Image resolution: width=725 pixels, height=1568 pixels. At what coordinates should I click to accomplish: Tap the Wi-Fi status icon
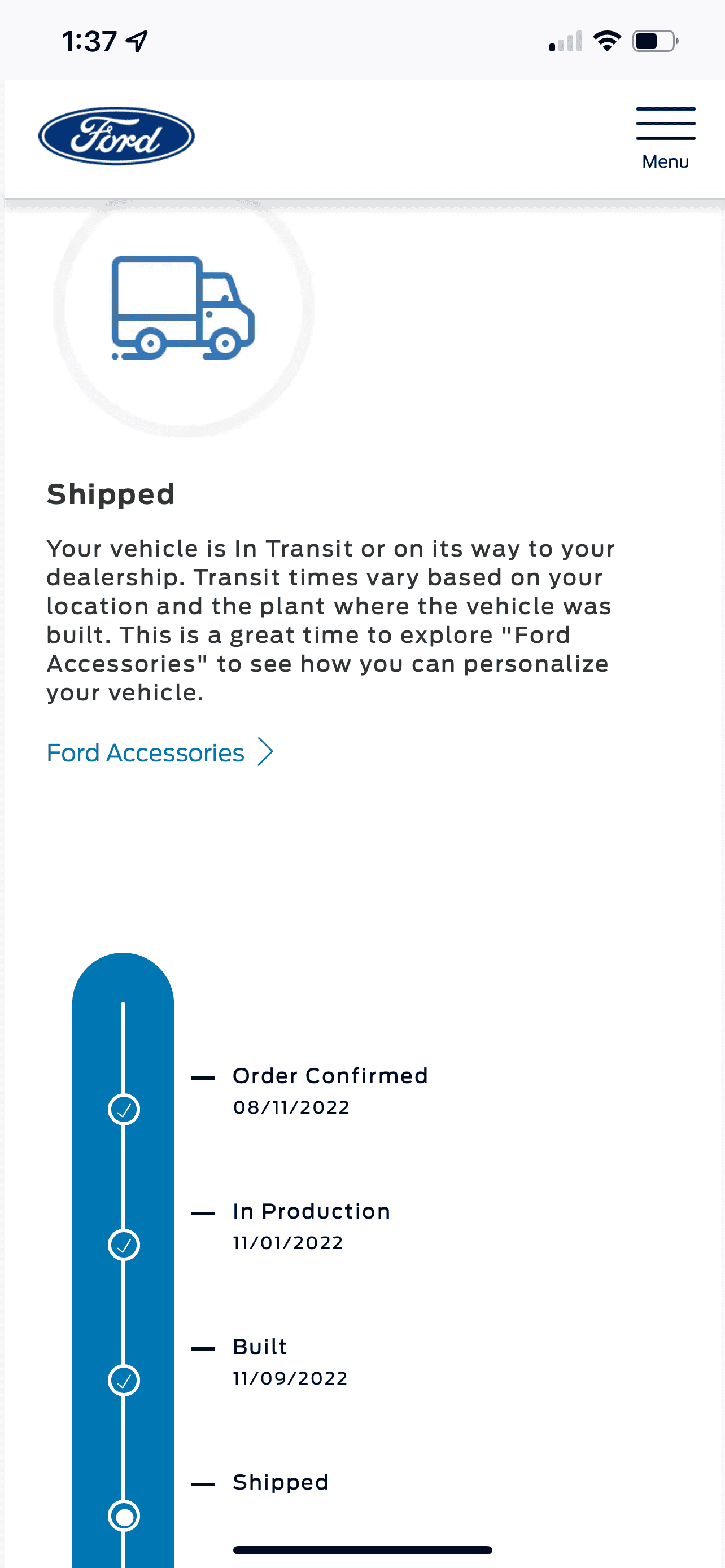(607, 41)
